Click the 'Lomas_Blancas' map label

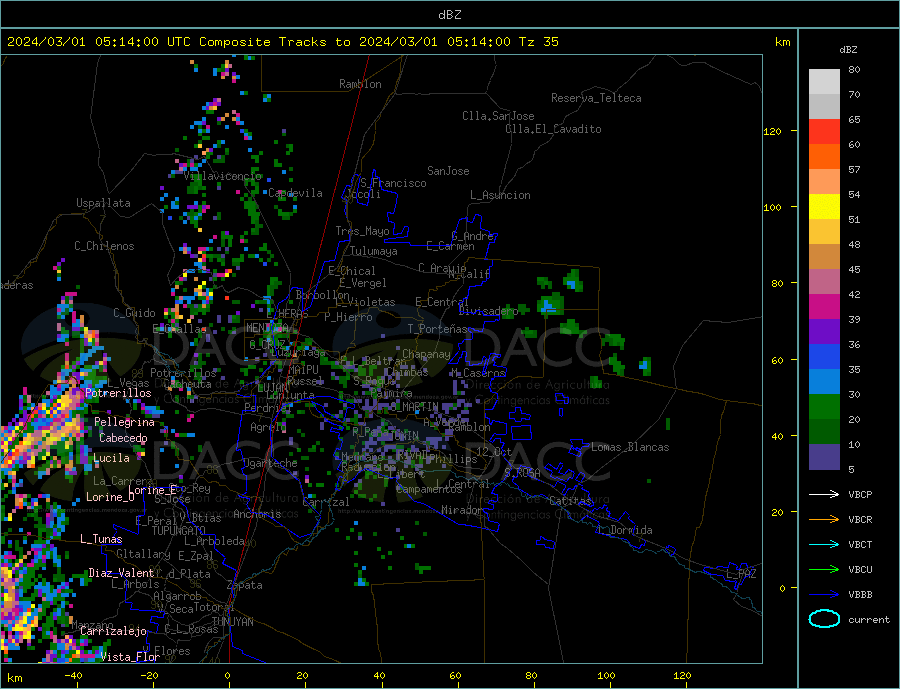click(x=630, y=447)
